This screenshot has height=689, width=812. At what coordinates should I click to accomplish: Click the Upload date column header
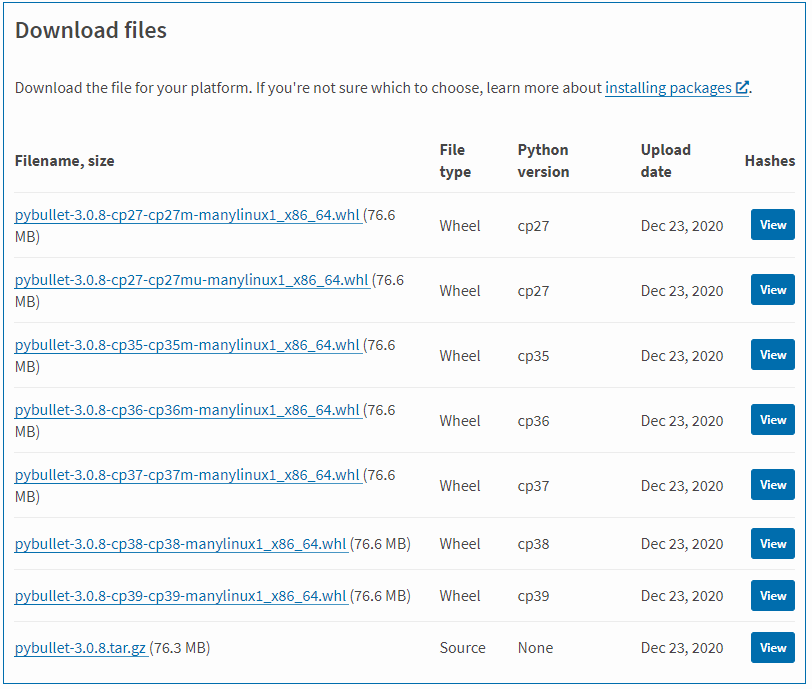coord(666,160)
